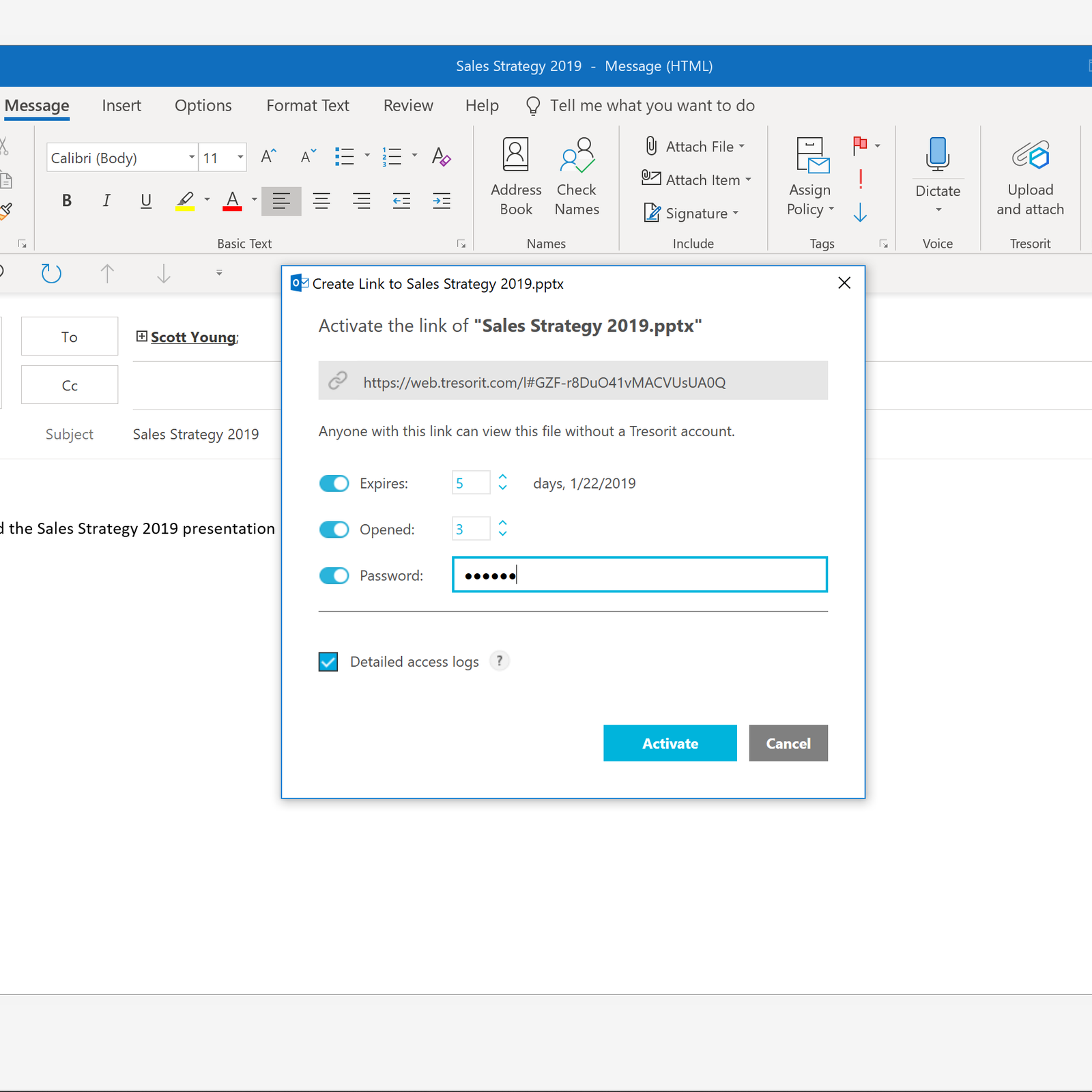Viewport: 1092px width, 1092px height.
Task: Go to next item arrow
Action: (x=164, y=273)
